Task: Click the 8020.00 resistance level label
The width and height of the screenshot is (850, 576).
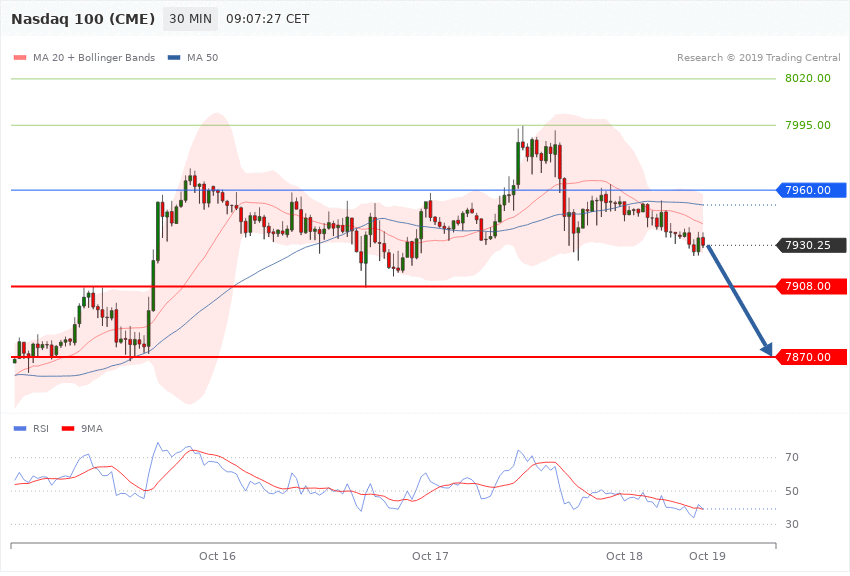Action: pos(808,78)
